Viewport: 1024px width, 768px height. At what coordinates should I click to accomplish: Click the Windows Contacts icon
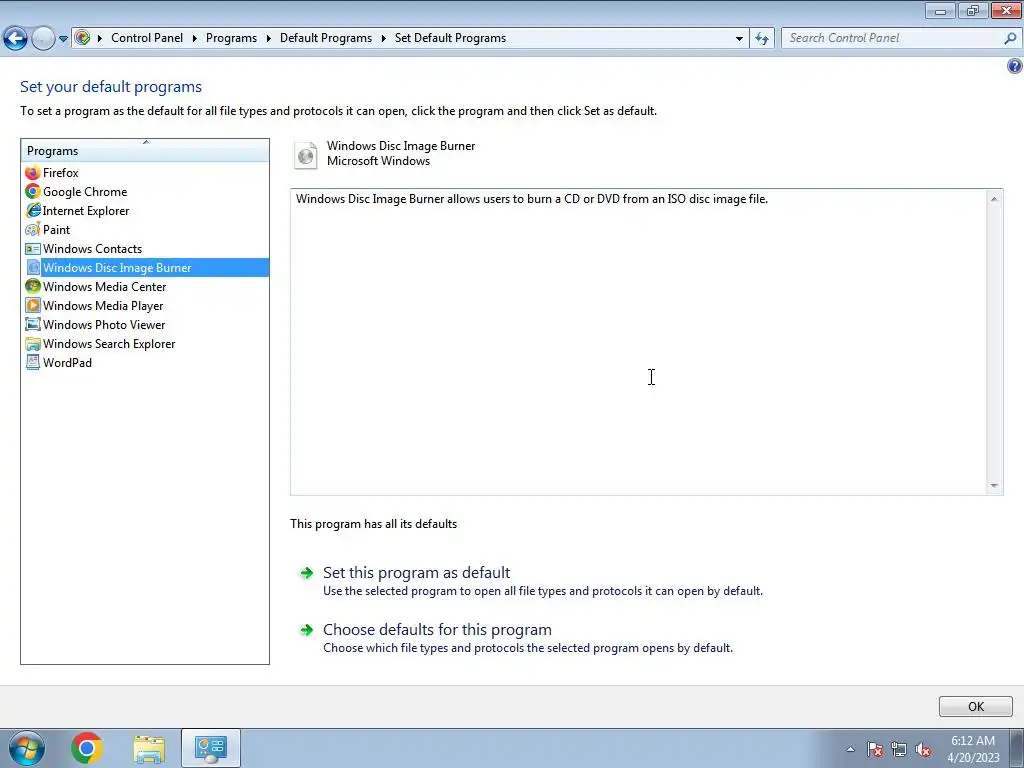click(x=33, y=249)
